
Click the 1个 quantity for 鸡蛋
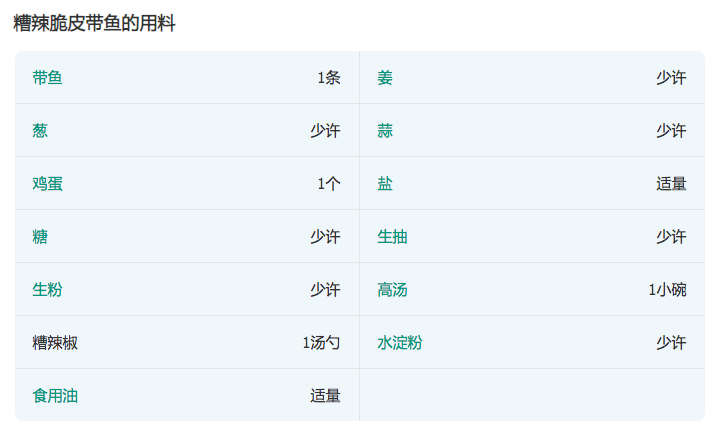[329, 184]
